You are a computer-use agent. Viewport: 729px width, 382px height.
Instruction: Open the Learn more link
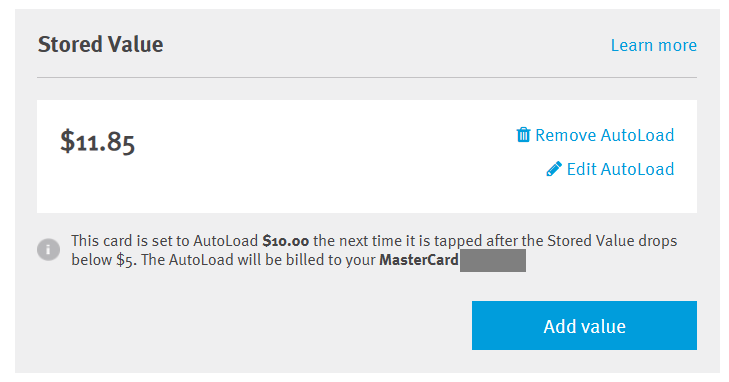coord(653,45)
